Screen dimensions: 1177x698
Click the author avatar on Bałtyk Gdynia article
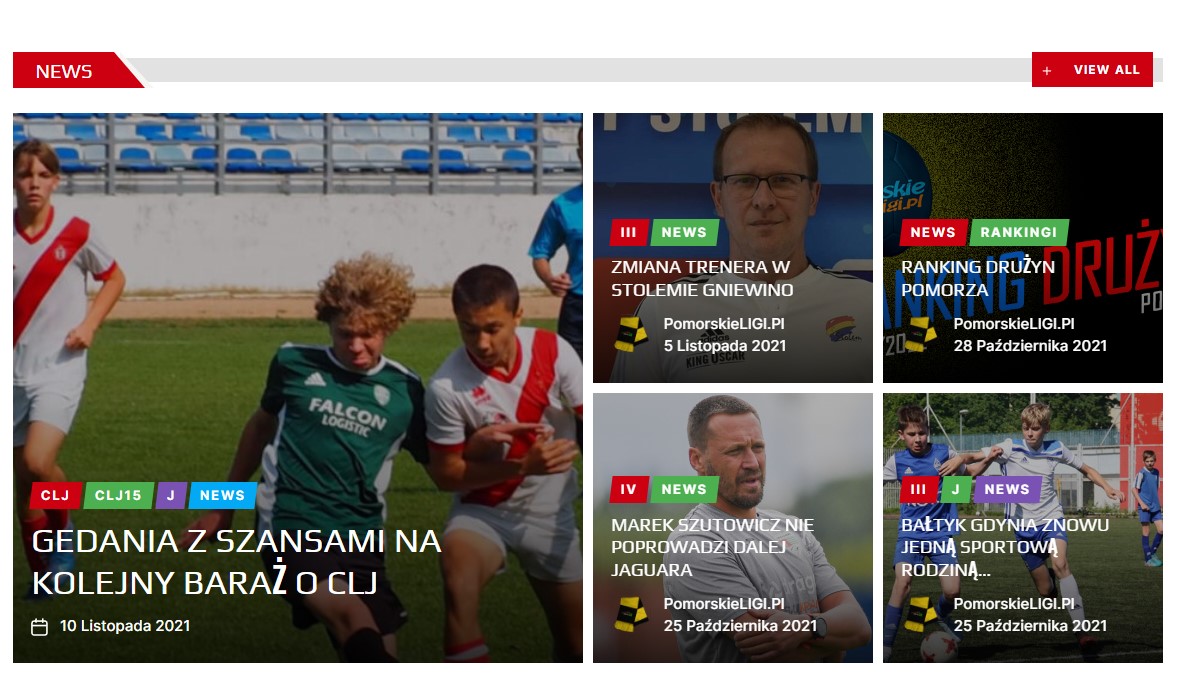click(920, 615)
